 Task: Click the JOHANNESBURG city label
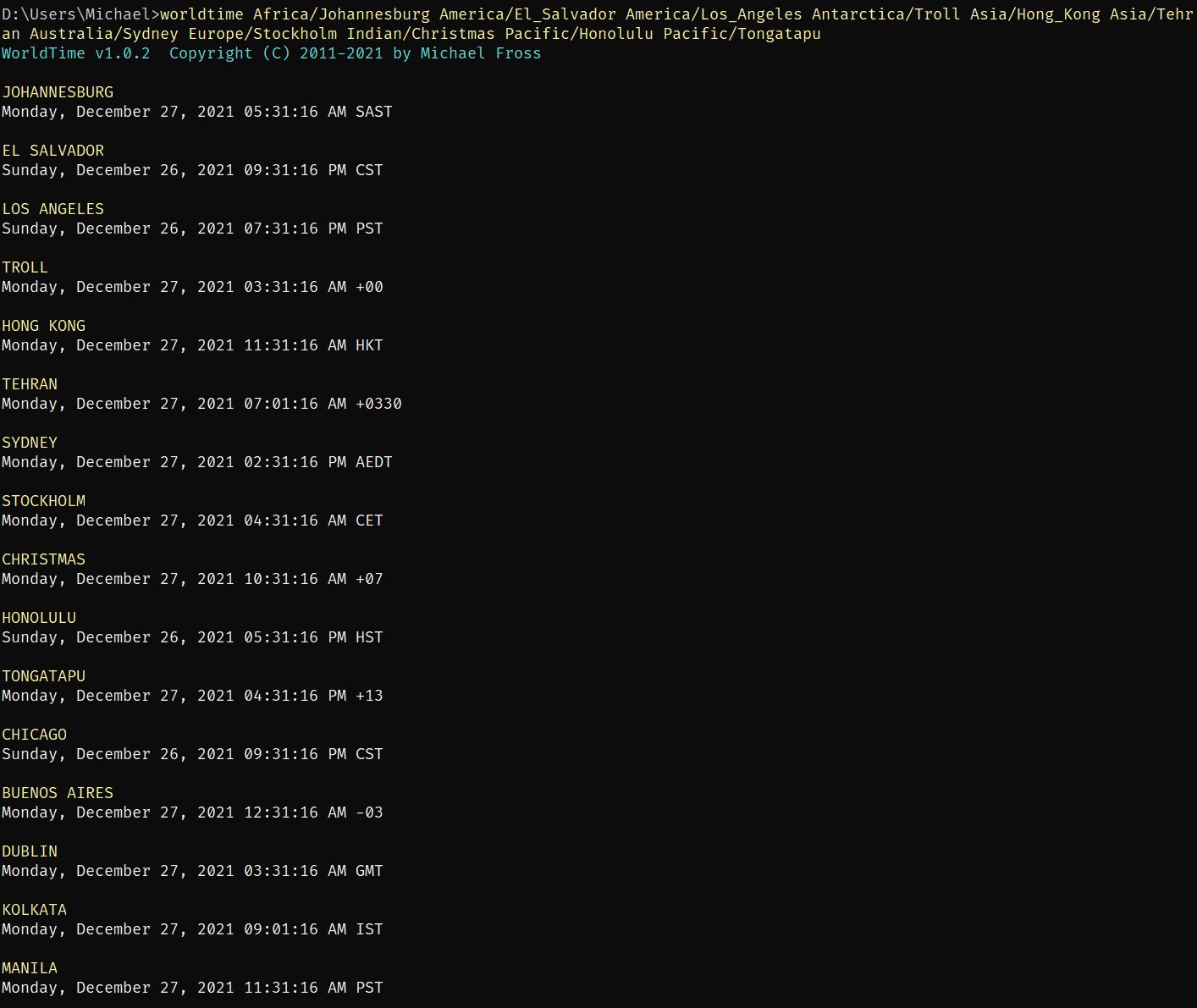[x=58, y=92]
